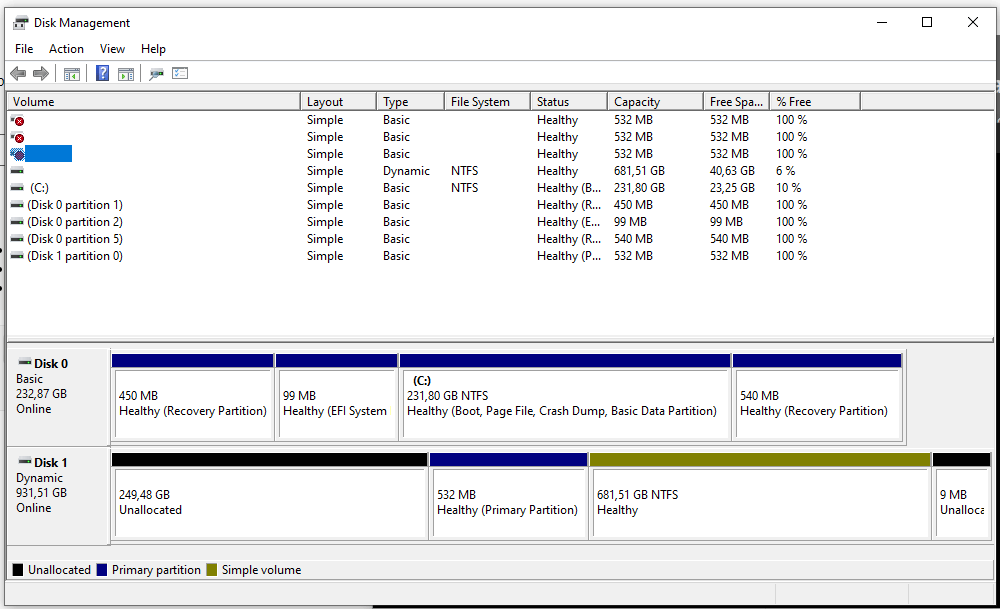Select the 9 MB Unallocated block on Disk 1
The height and width of the screenshot is (609, 1000).
[x=961, y=496]
